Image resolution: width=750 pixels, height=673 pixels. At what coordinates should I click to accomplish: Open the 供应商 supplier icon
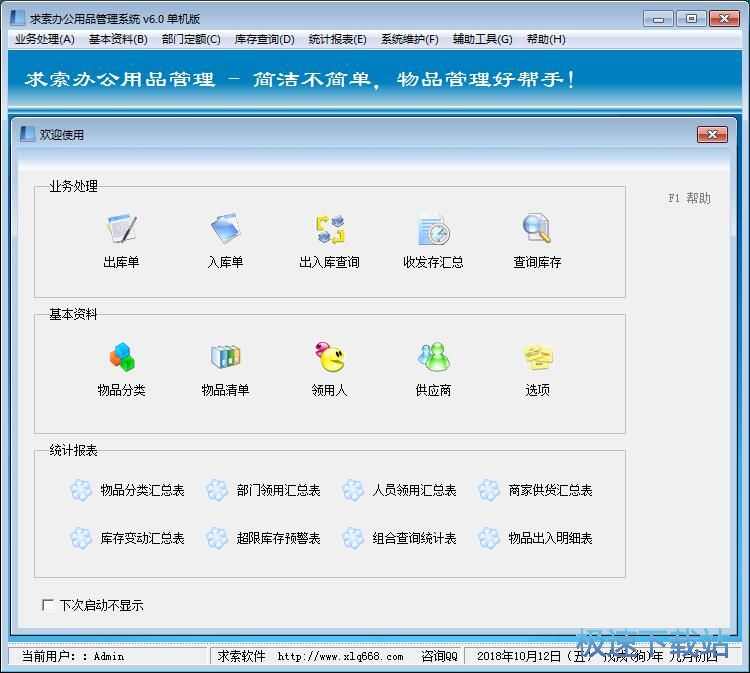coord(433,358)
